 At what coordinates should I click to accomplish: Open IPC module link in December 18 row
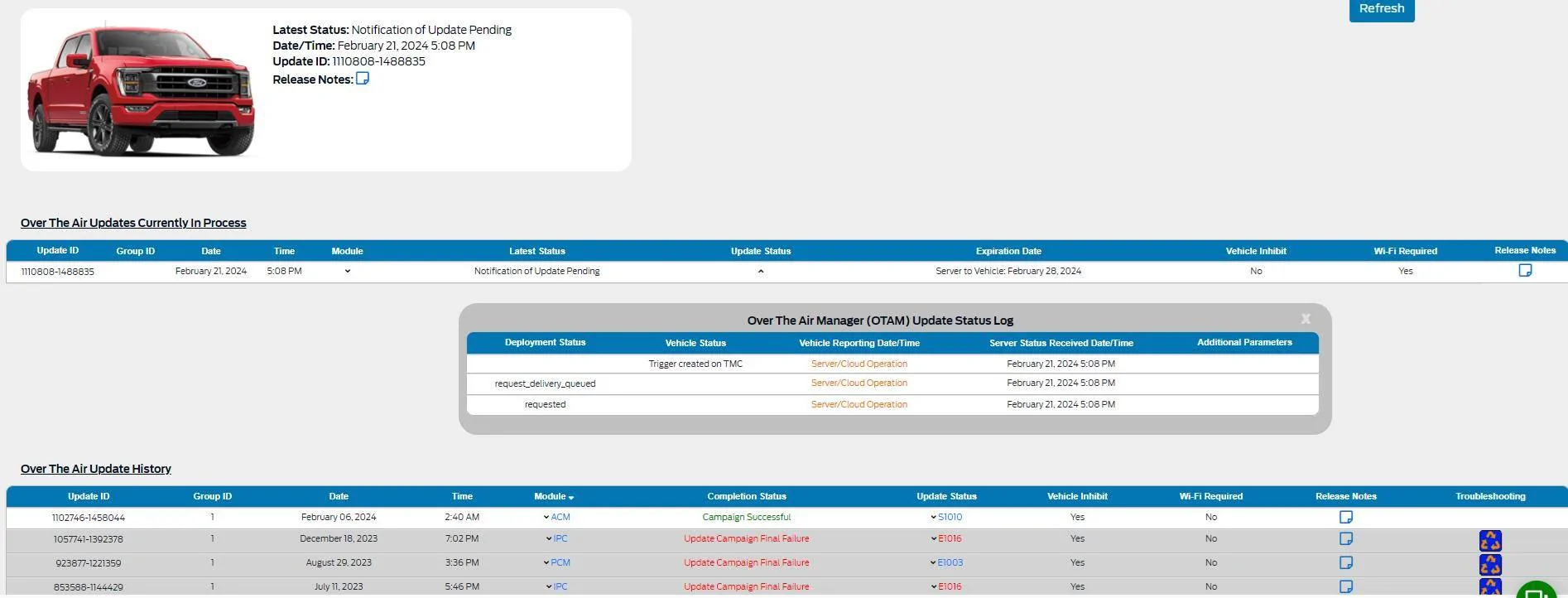coord(560,538)
